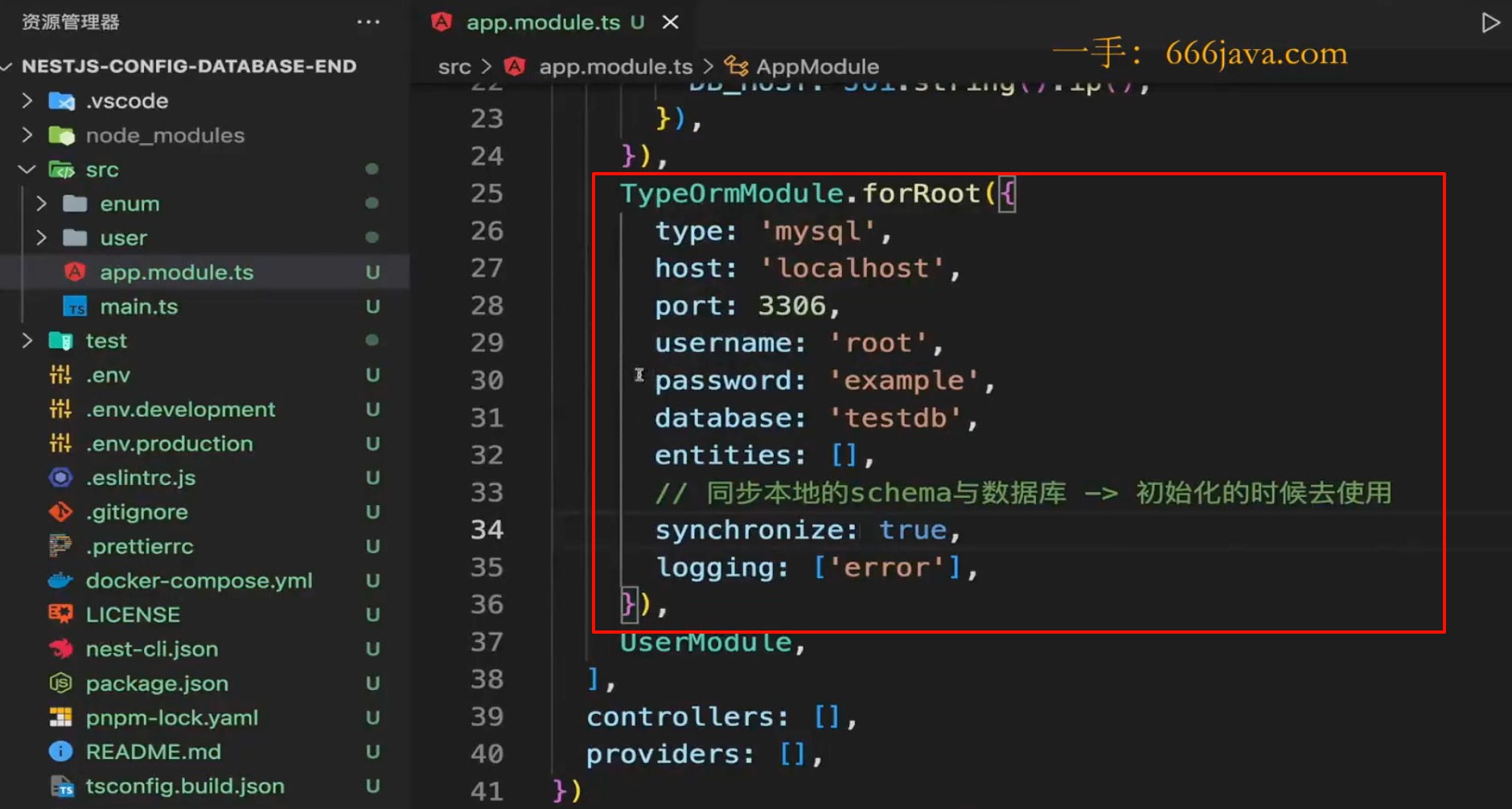Click the AppModule class icon in breadcrumb
1512x809 pixels.
(x=735, y=65)
